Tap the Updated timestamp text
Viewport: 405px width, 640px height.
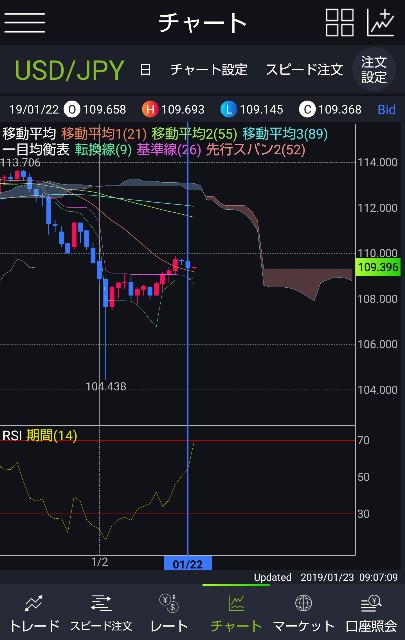coord(325,578)
